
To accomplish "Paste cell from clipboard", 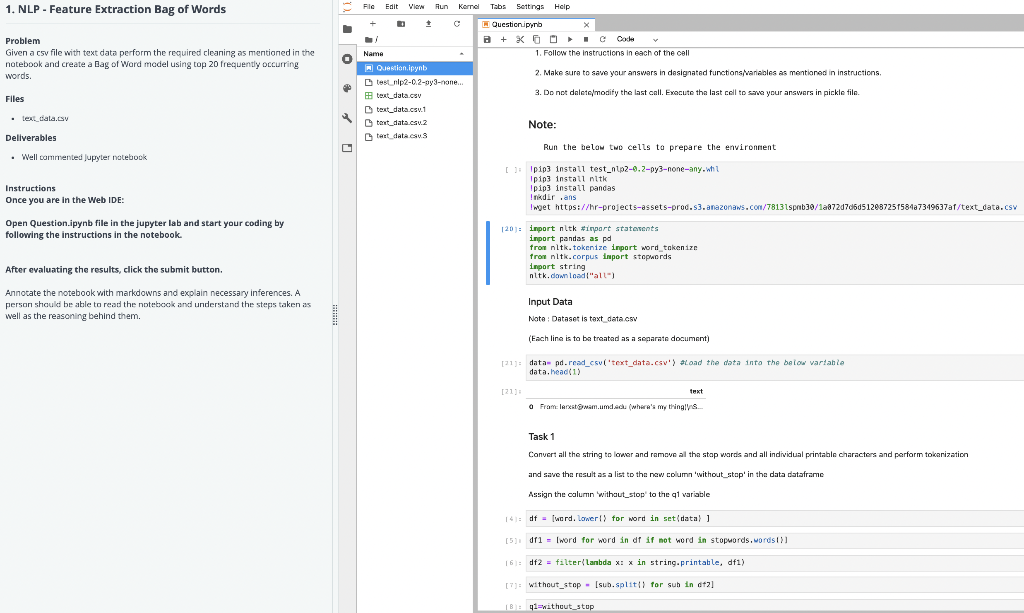I will coord(553,39).
